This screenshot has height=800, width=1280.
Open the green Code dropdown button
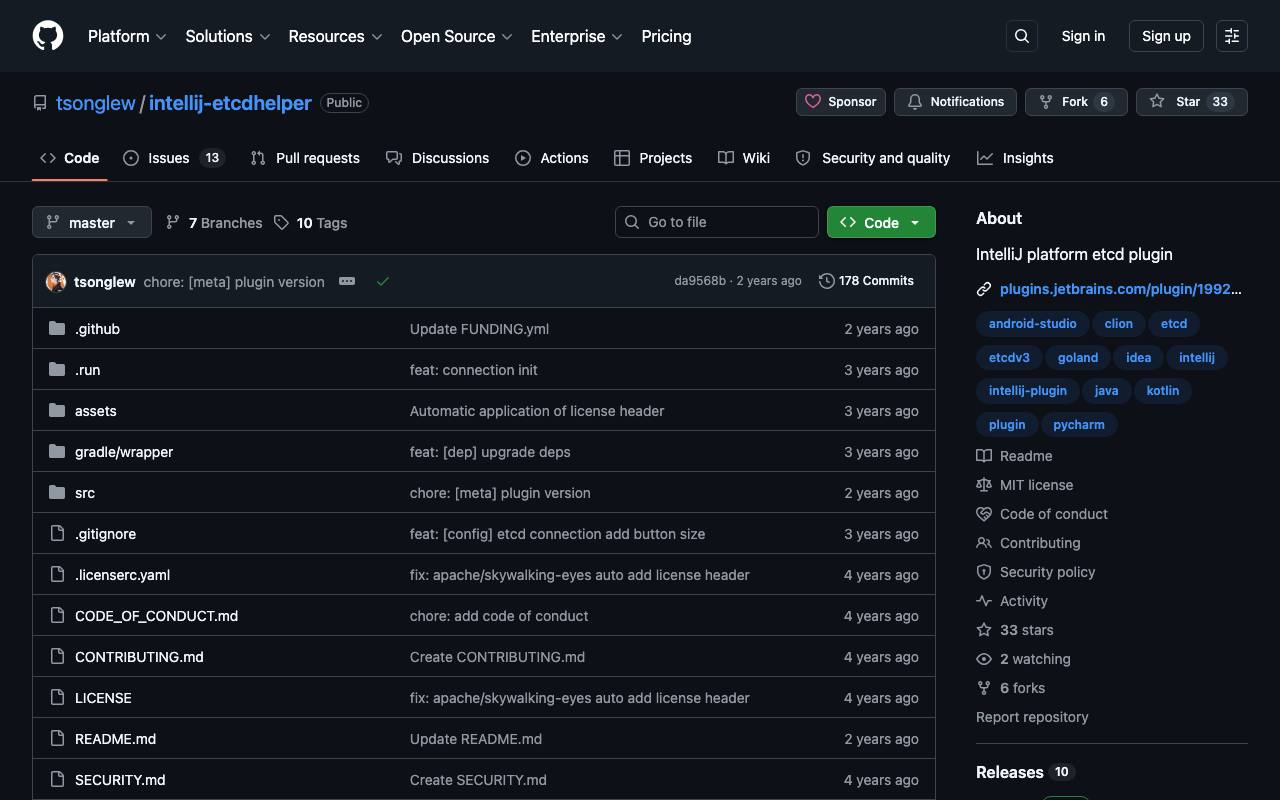point(881,222)
